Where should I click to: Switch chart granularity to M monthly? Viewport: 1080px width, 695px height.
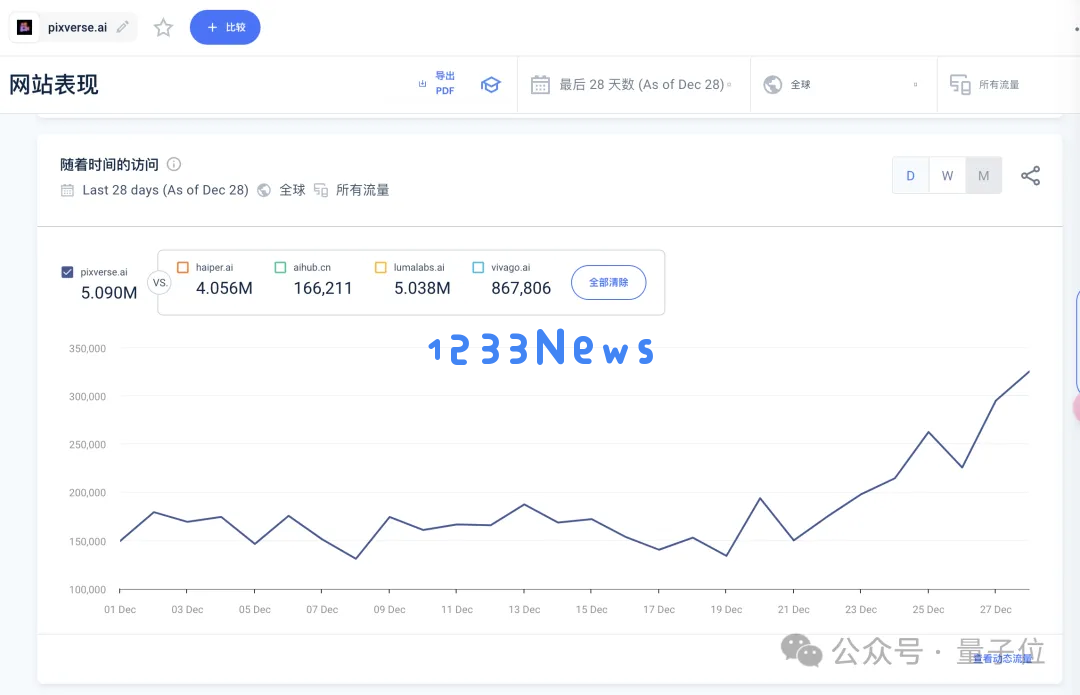(984, 176)
